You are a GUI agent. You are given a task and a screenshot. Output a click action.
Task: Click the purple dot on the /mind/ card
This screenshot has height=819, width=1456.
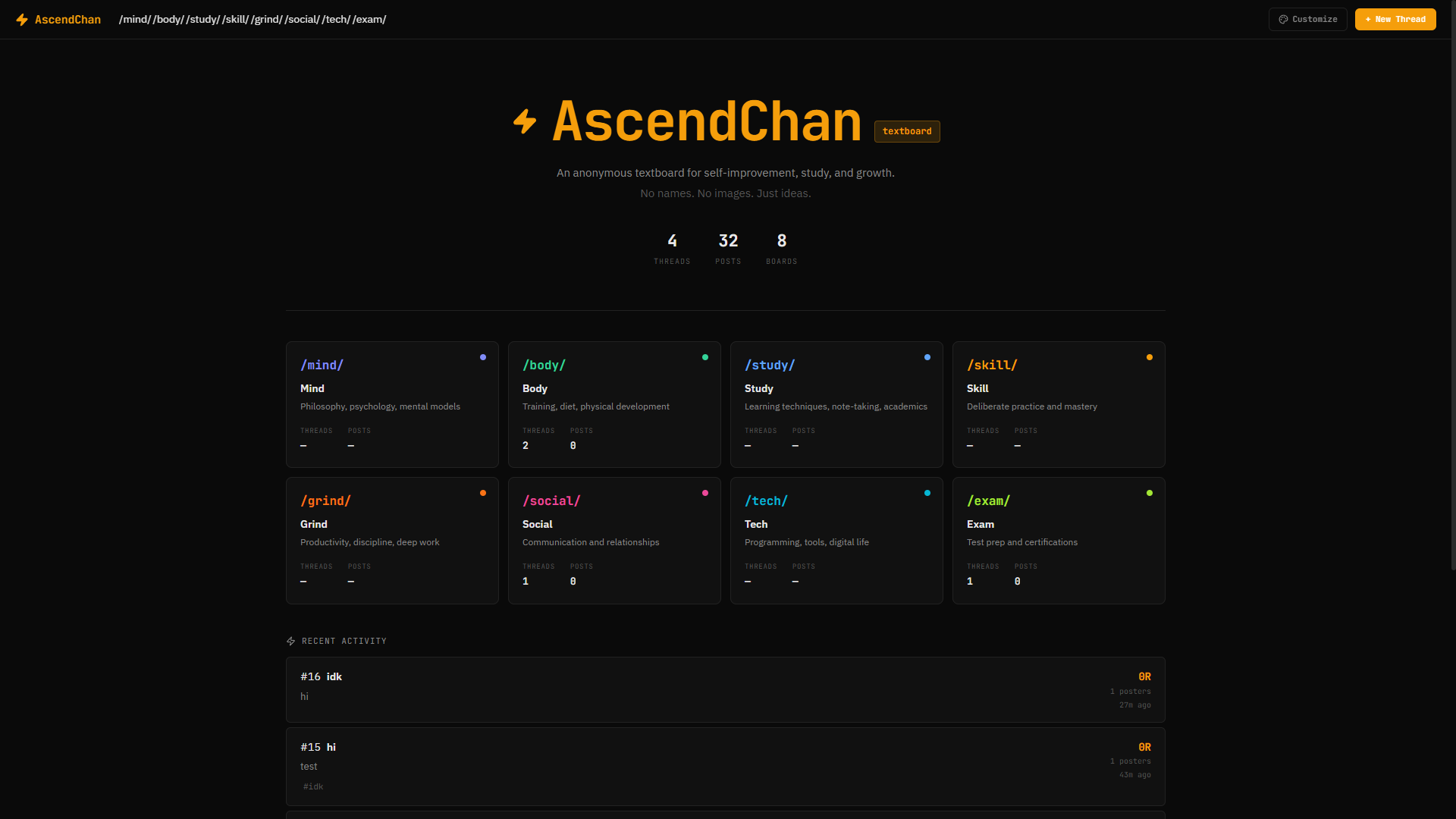click(x=483, y=357)
